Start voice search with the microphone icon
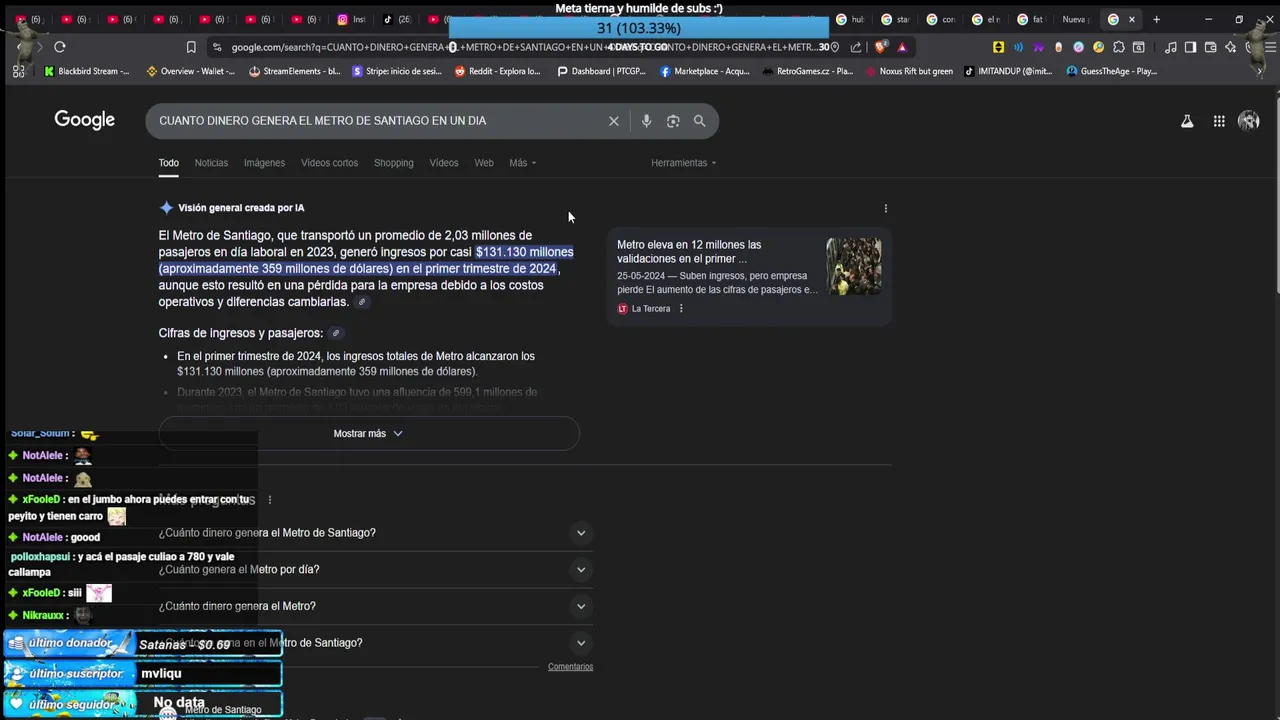 (x=646, y=121)
